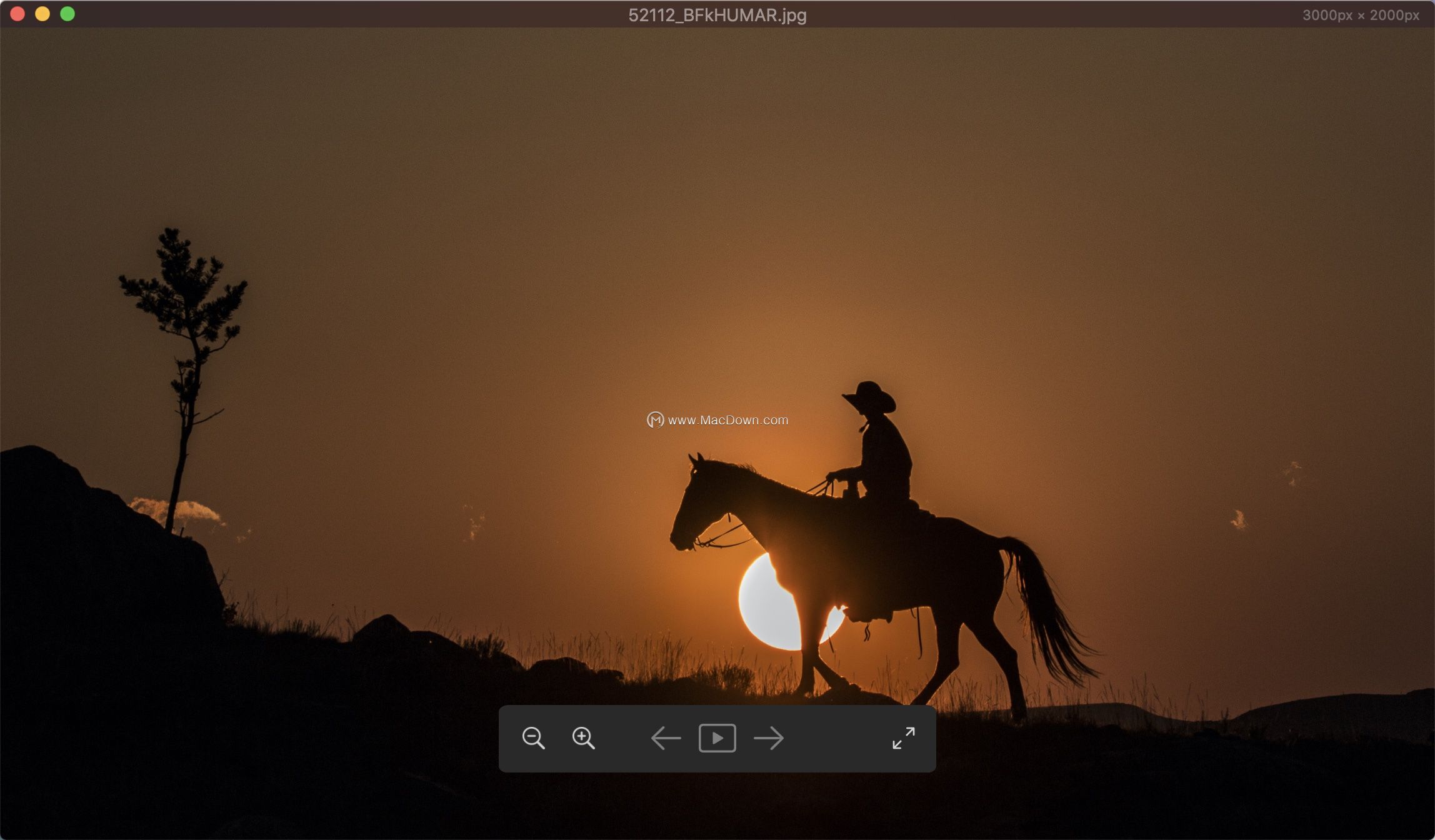Zoom out of the image

tap(533, 738)
